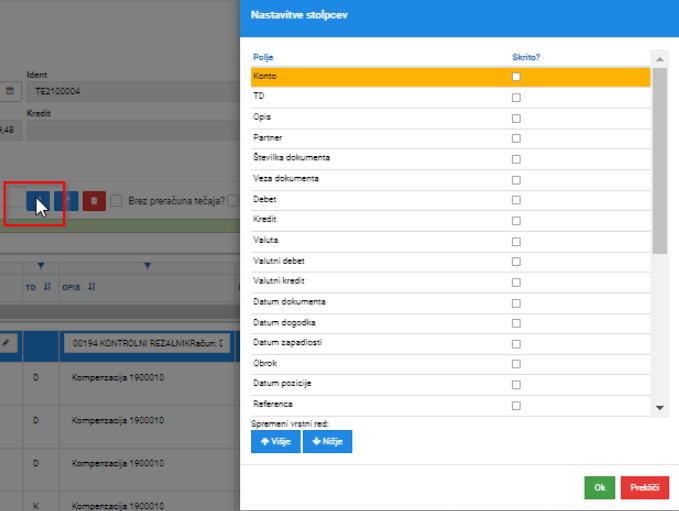Select the Konto row in field list

[x=450, y=77]
